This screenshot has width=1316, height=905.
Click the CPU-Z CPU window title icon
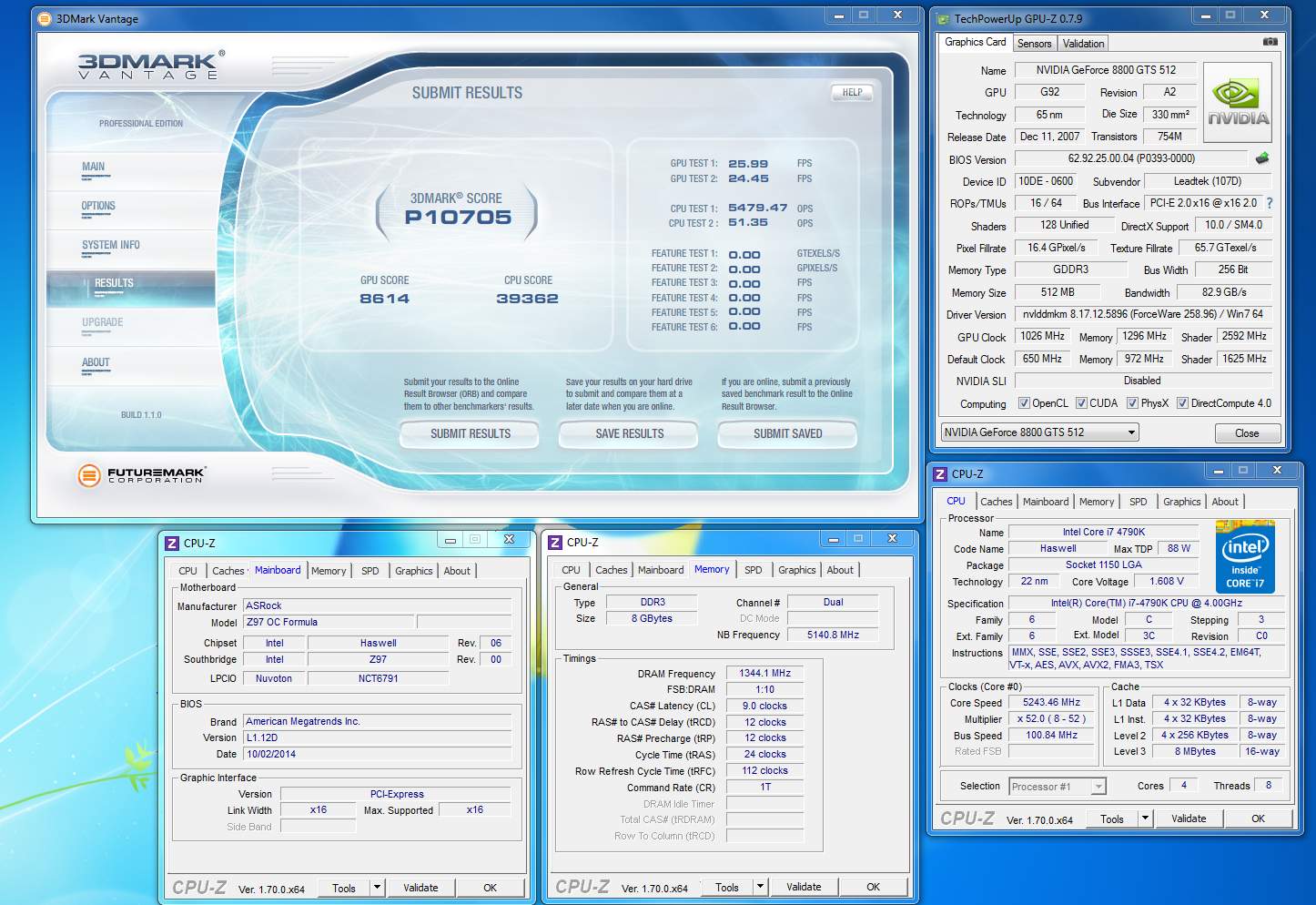[x=940, y=473]
